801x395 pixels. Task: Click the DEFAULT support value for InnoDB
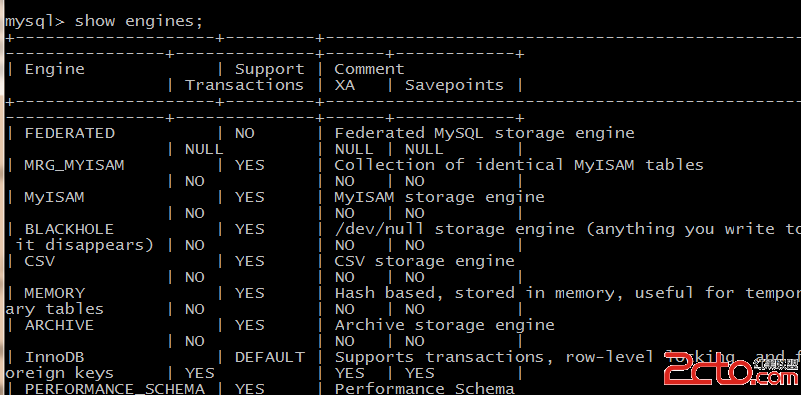tap(269, 357)
